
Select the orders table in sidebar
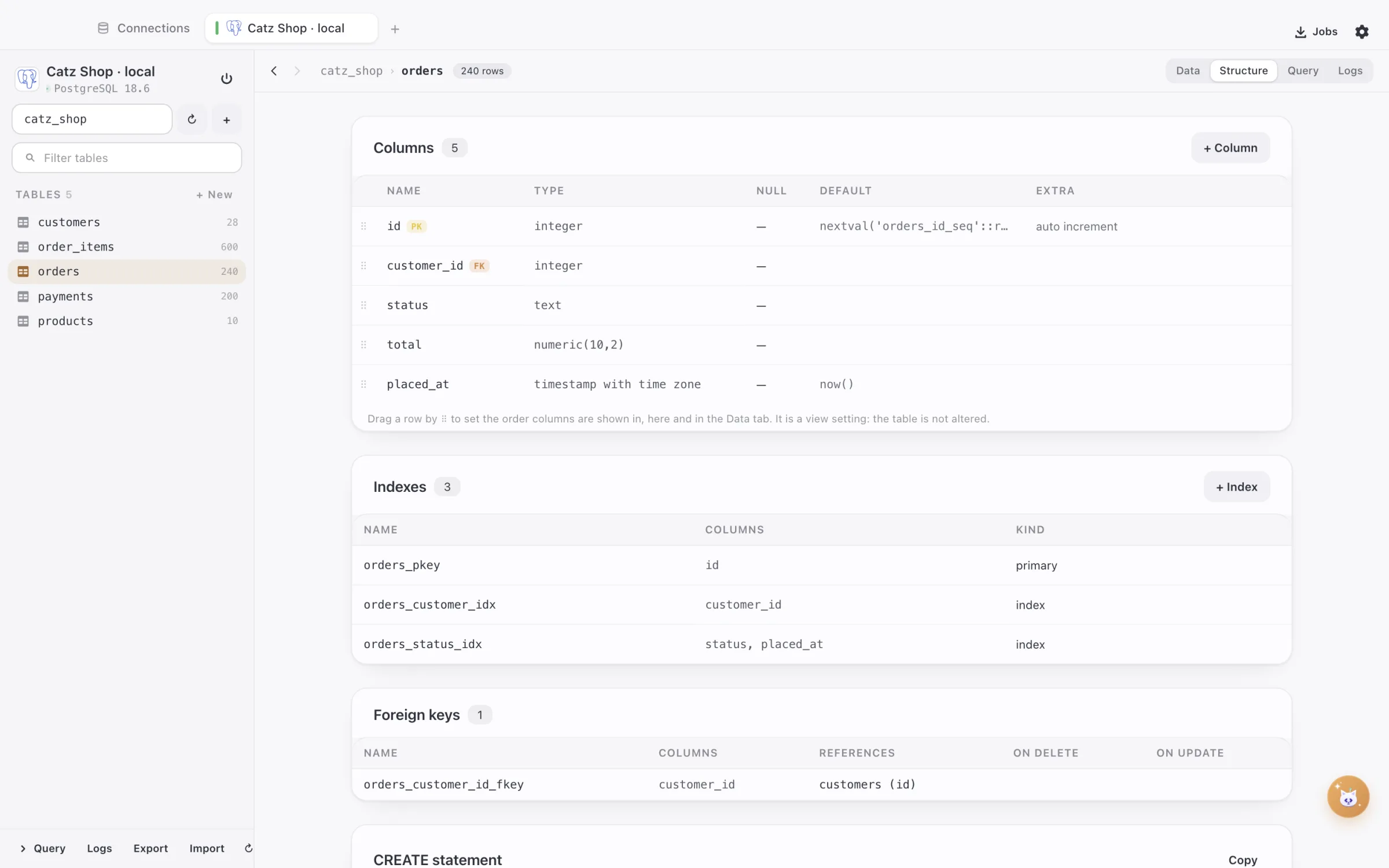click(x=127, y=271)
